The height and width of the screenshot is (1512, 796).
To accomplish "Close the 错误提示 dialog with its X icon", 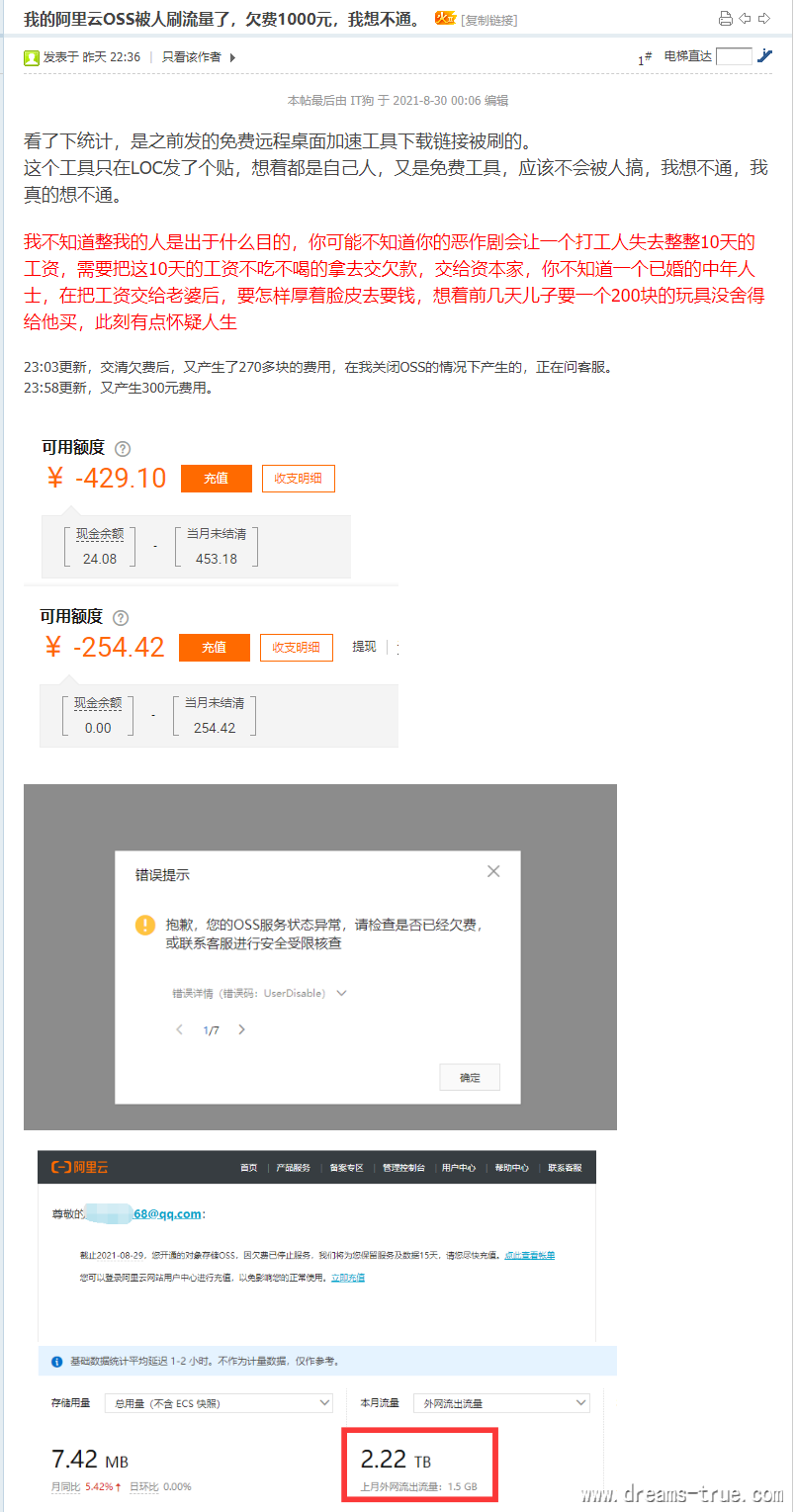I will point(493,871).
